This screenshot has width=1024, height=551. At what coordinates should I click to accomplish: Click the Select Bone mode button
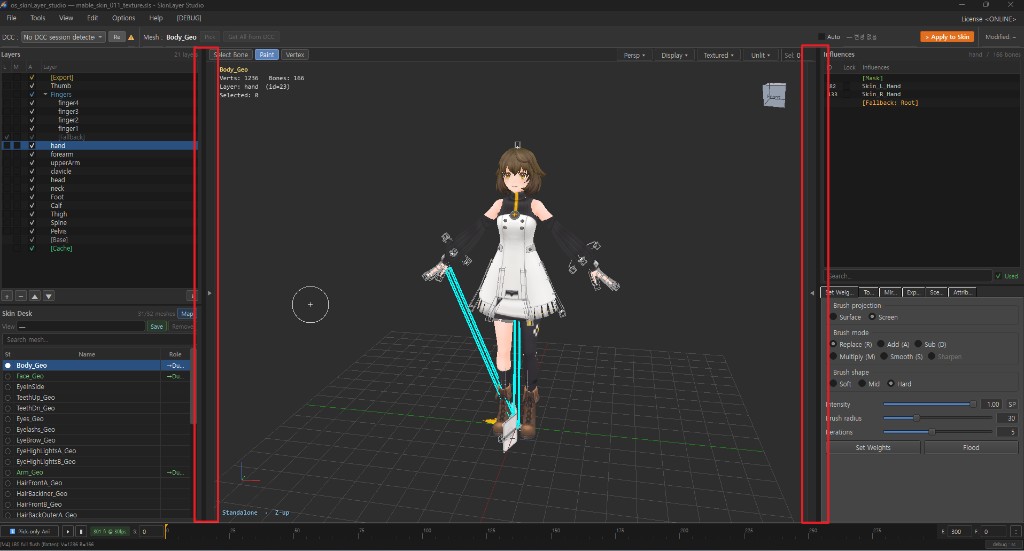click(x=231, y=55)
